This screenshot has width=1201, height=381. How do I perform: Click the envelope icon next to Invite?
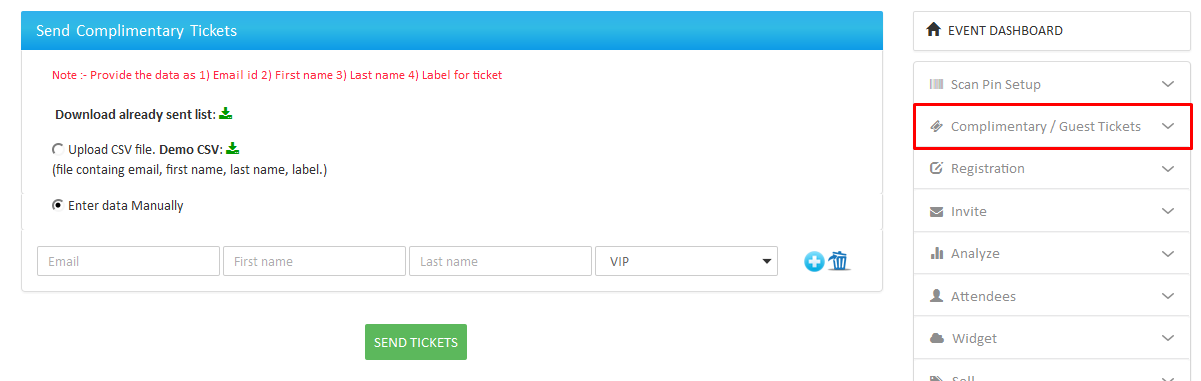coord(937,212)
